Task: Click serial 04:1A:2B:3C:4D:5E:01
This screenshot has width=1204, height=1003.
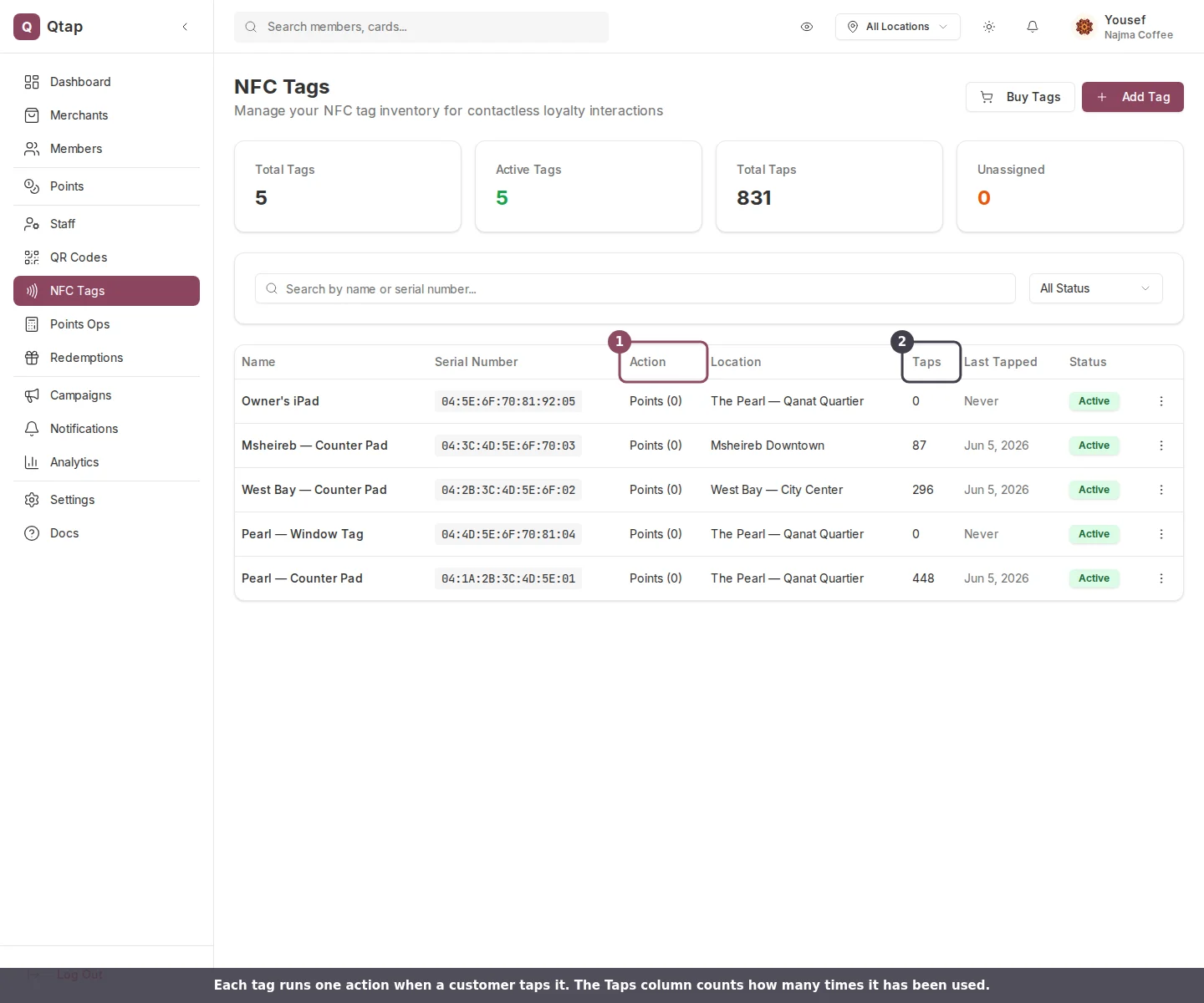Action: coord(508,578)
